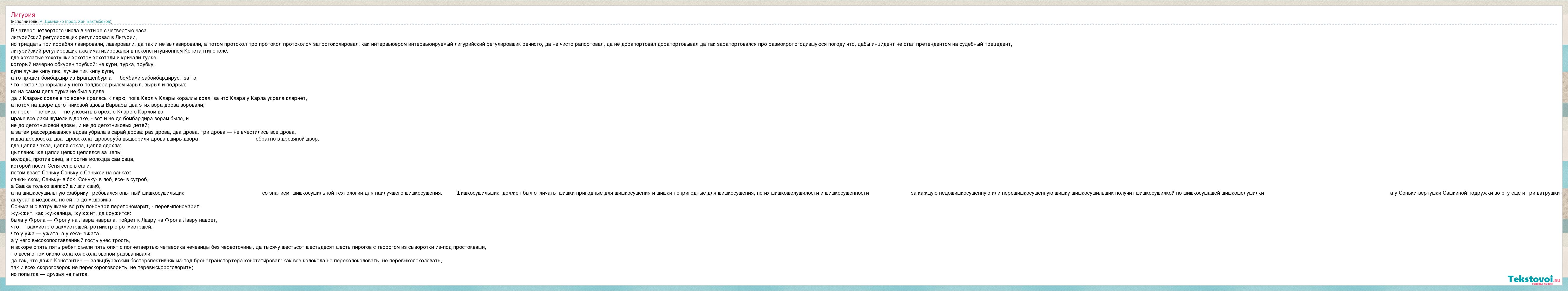Select the line 'а то придет бомбардир из Бранденбурга'
1568x291 pixels.
(x=104, y=78)
